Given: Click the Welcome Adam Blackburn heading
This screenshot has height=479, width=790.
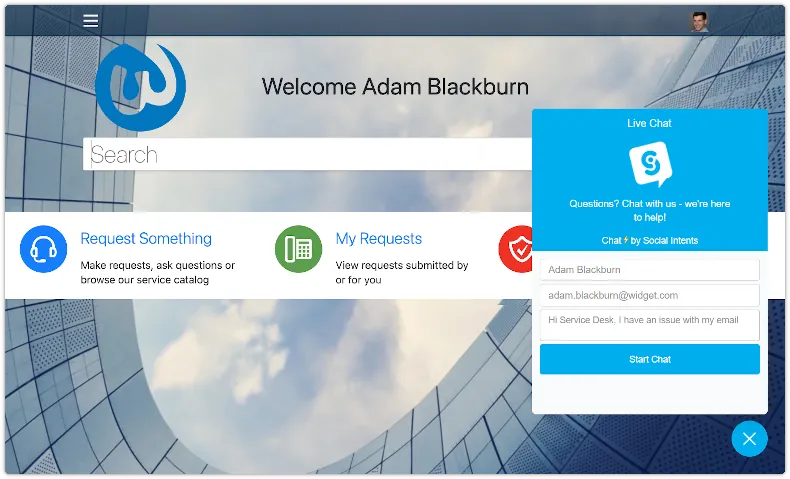Looking at the screenshot, I should click(x=395, y=87).
